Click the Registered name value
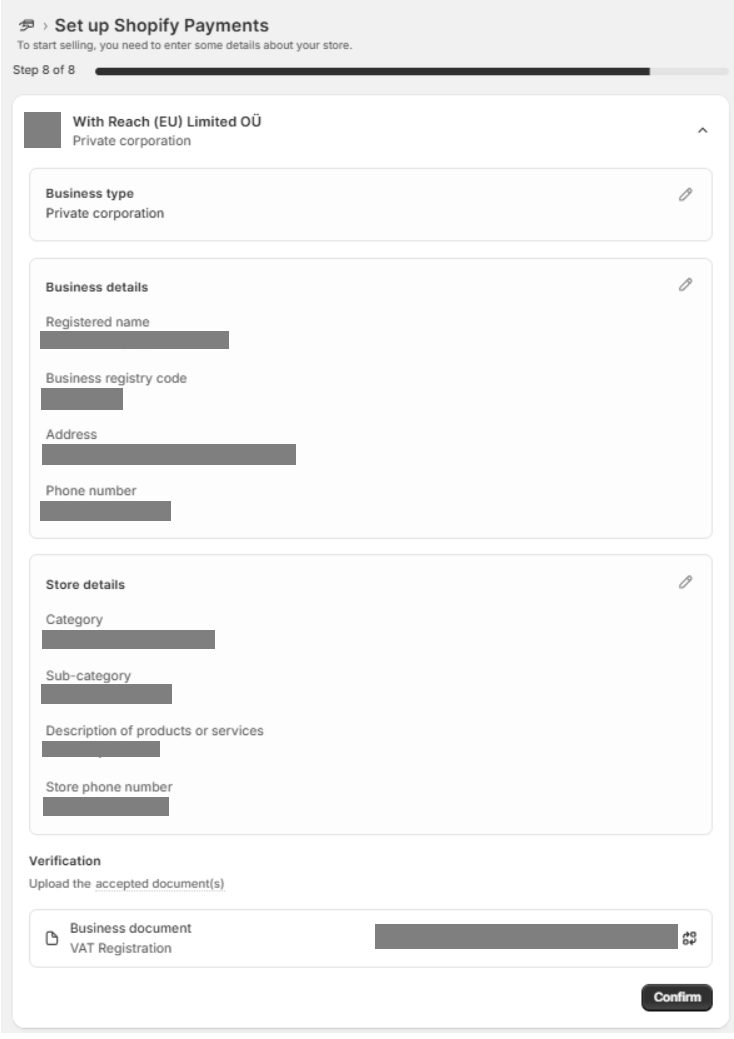Viewport: 734px width, 1039px height. click(x=134, y=340)
